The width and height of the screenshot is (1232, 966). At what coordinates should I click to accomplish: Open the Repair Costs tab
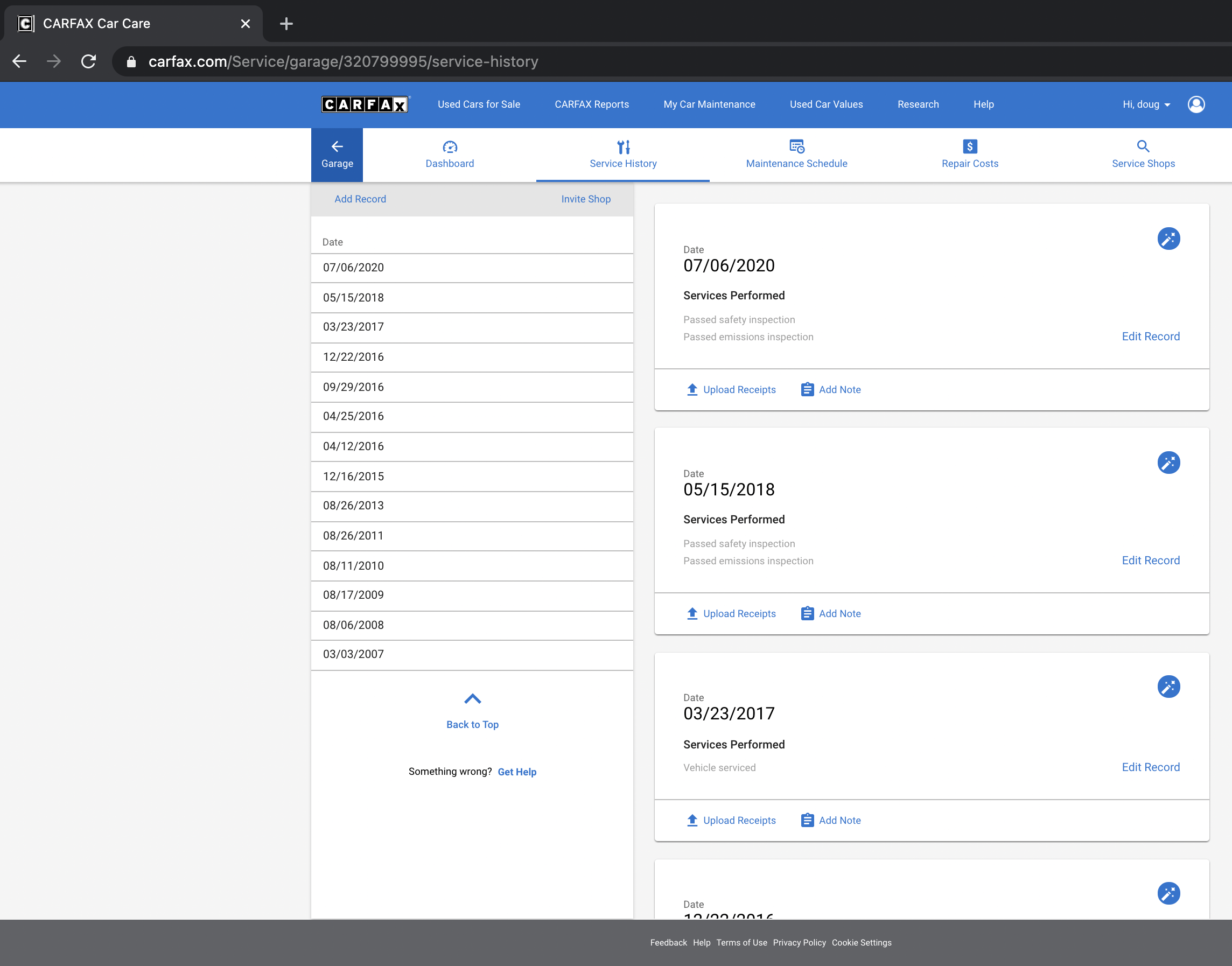coord(970,155)
